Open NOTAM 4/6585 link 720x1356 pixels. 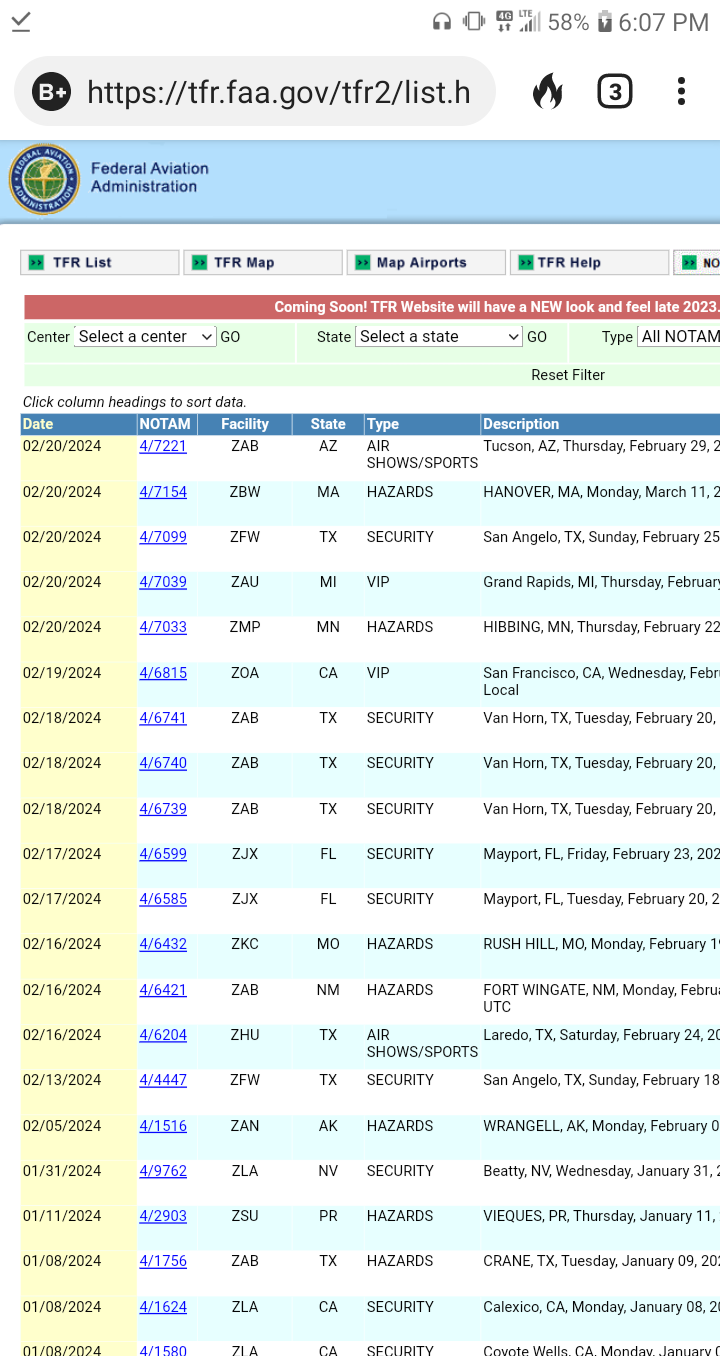pos(163,899)
